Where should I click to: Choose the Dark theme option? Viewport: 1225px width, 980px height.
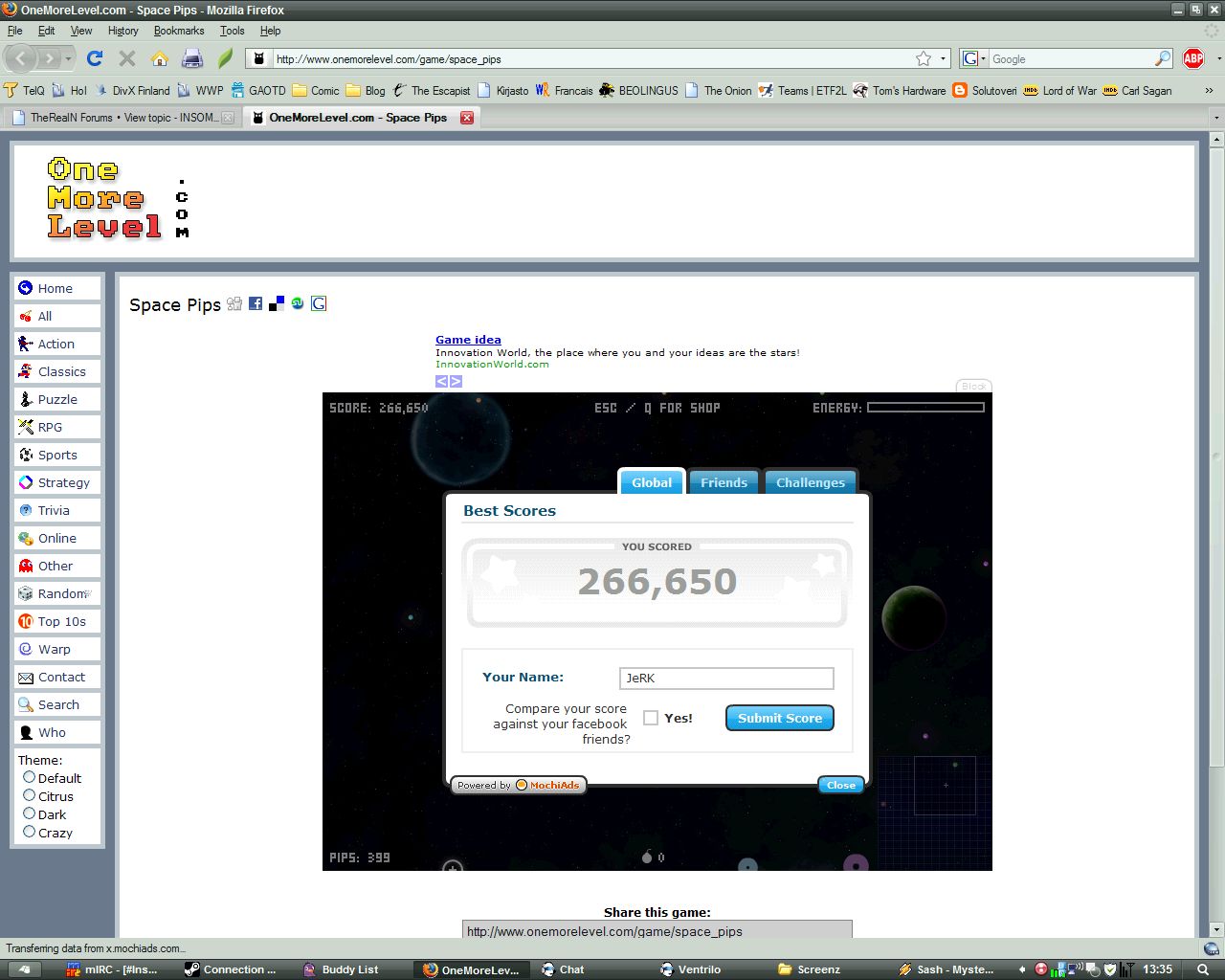click(x=29, y=813)
